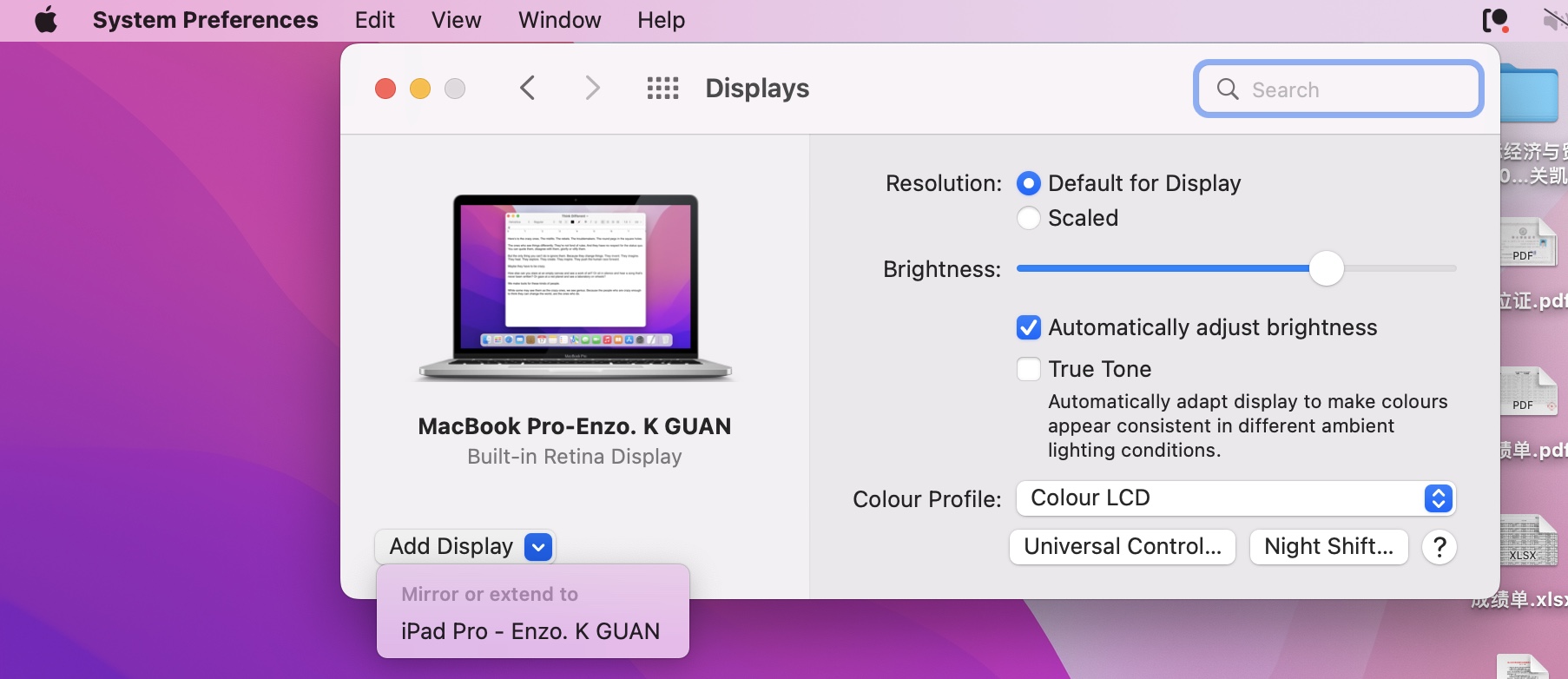Open the View menu
The image size is (1568, 679).
coord(457,20)
